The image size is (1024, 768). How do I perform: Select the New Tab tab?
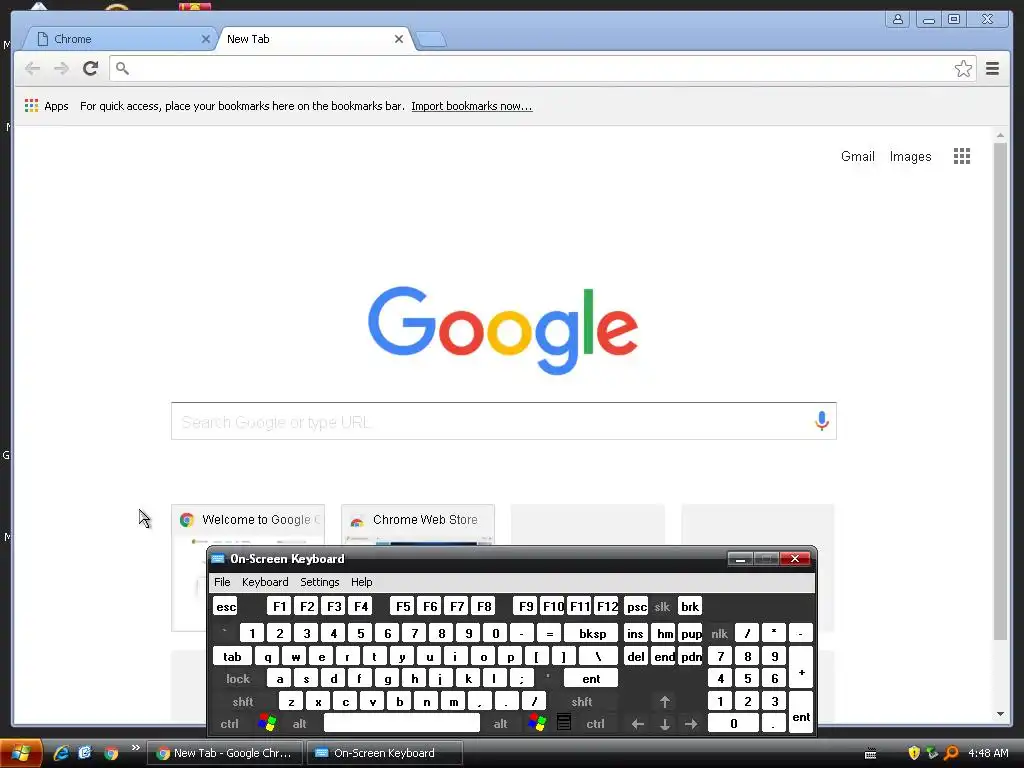(x=313, y=39)
